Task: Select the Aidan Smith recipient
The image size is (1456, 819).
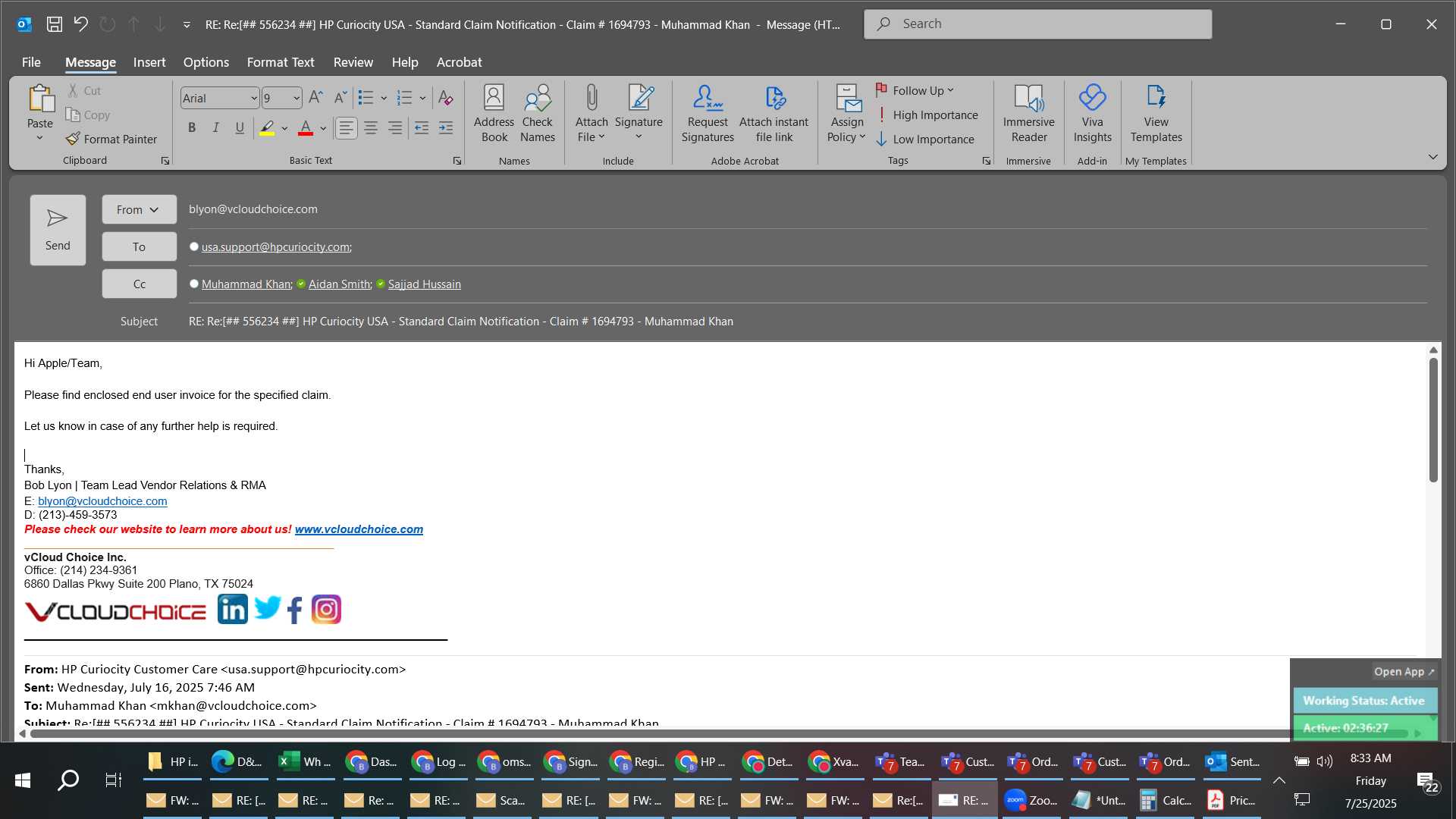Action: coord(340,284)
